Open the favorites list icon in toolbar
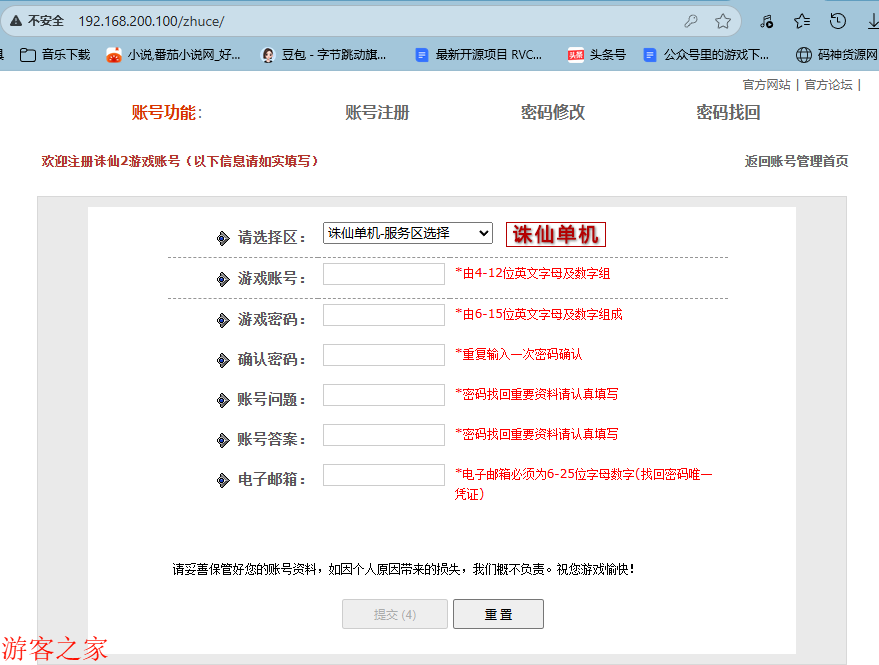This screenshot has height=665, width=879. (802, 21)
